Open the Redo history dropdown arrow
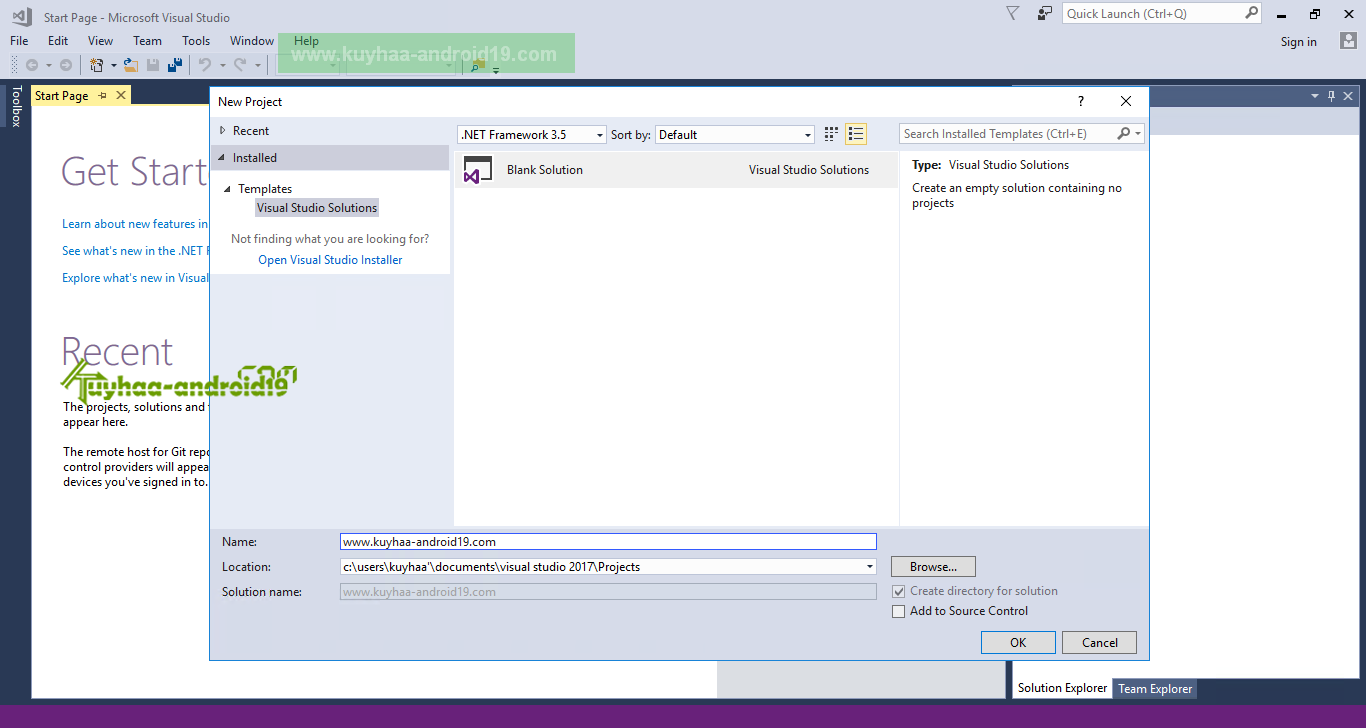The height and width of the screenshot is (728, 1366). point(258,66)
